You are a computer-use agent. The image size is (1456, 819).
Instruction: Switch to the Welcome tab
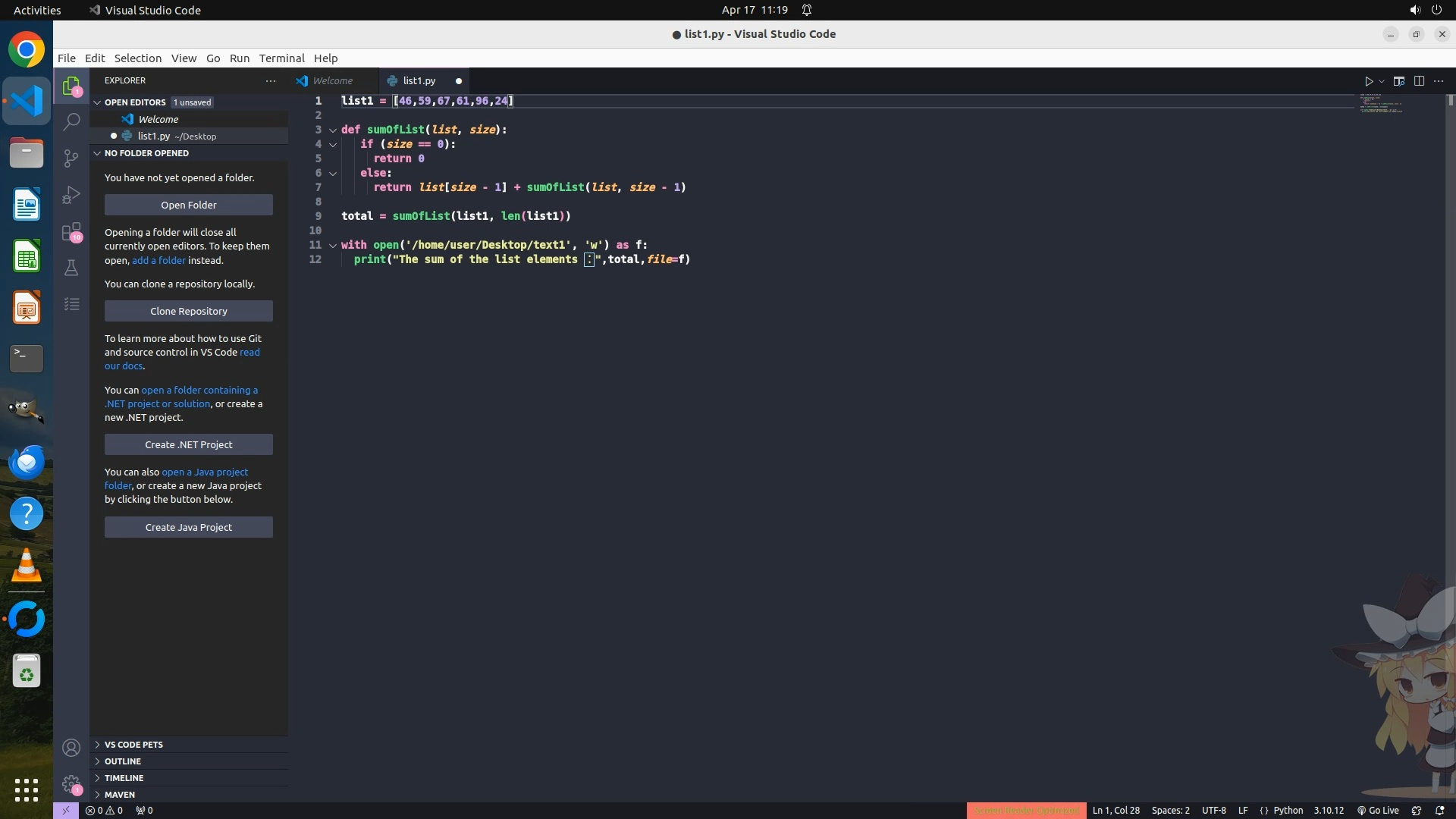[332, 81]
